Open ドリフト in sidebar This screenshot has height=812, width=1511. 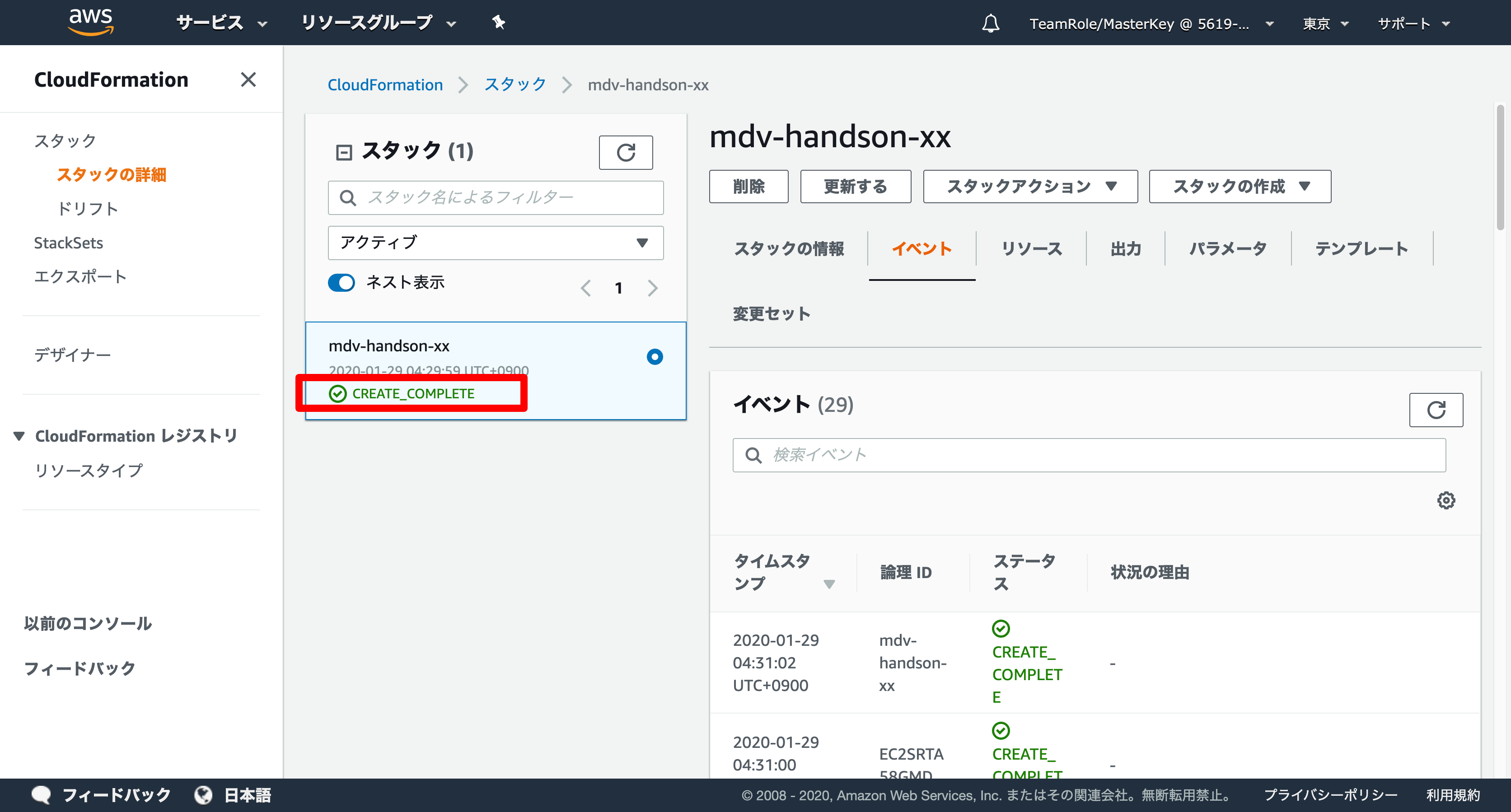coord(88,209)
